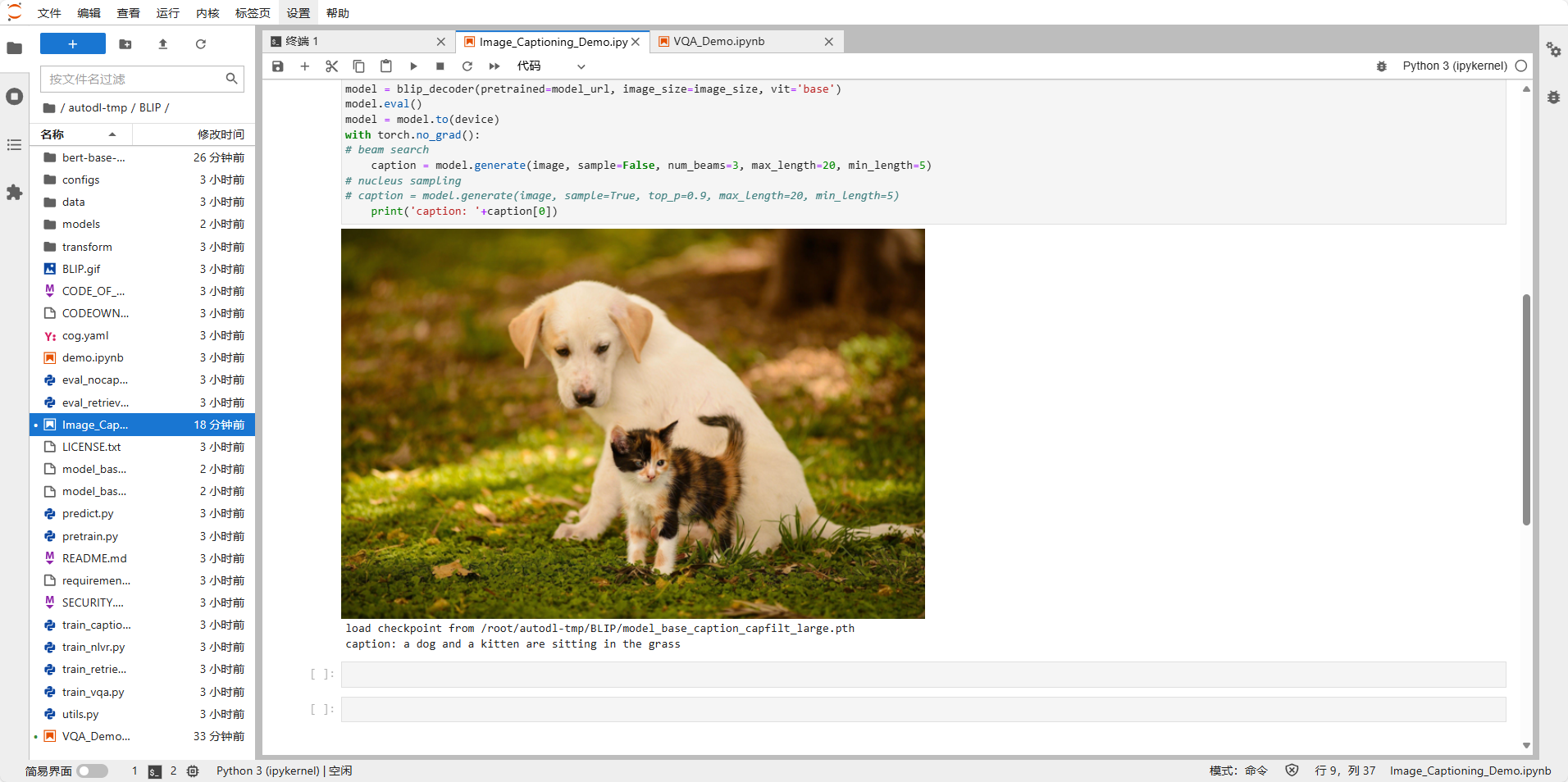Restart the kernel

[467, 66]
